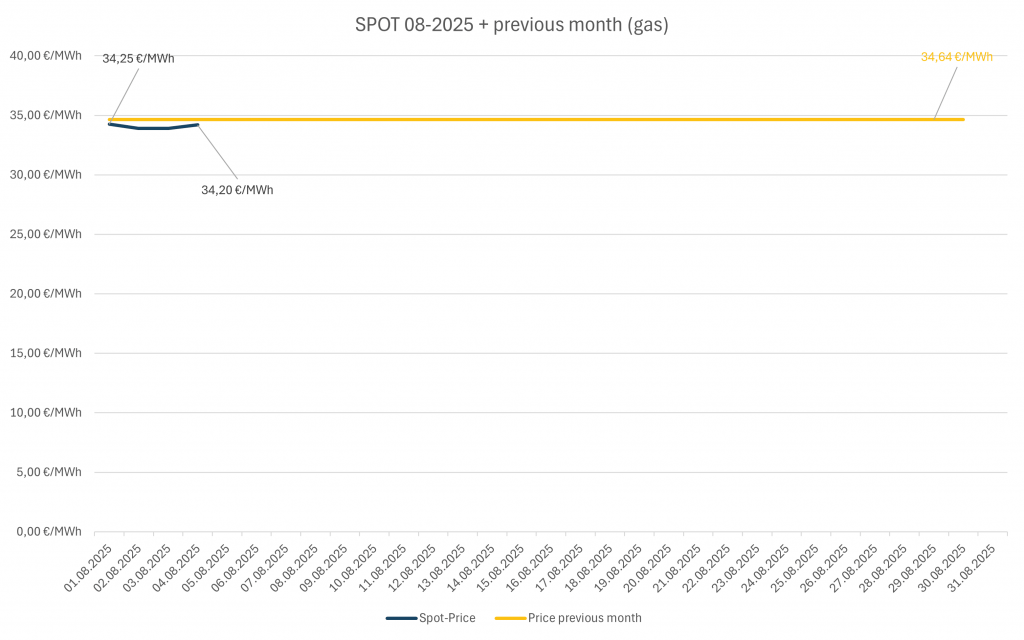
Task: Click the 0,00 €/MWh y-axis label
Action: (x=50, y=531)
